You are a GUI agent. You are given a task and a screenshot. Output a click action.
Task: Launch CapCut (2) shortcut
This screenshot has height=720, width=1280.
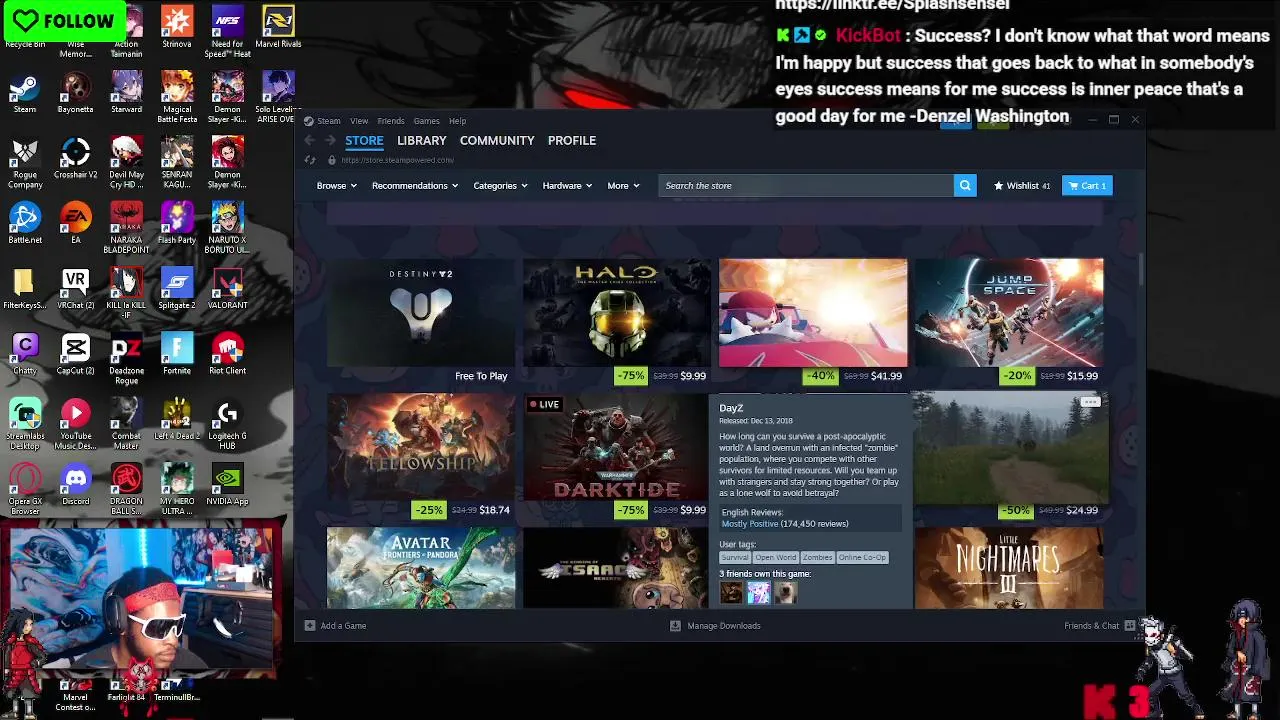pyautogui.click(x=75, y=353)
